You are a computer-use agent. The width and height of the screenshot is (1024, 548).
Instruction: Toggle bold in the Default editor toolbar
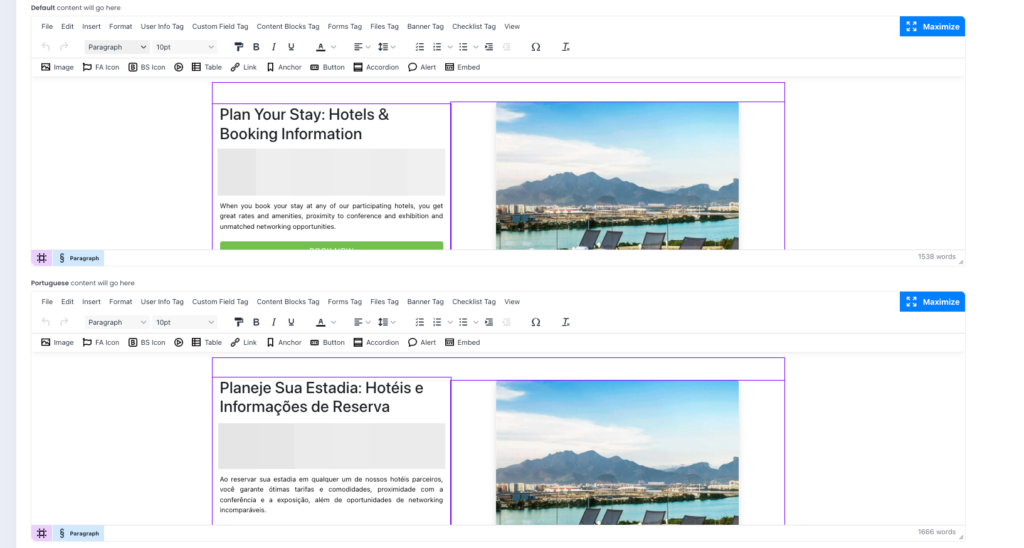coord(256,47)
